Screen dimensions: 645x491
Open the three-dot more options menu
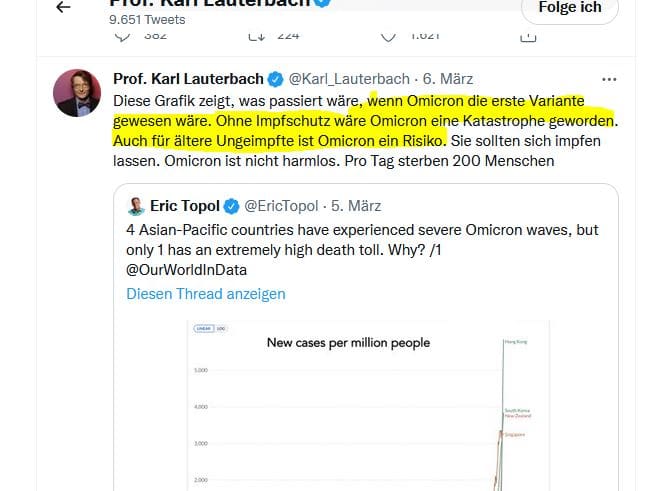tap(609, 79)
